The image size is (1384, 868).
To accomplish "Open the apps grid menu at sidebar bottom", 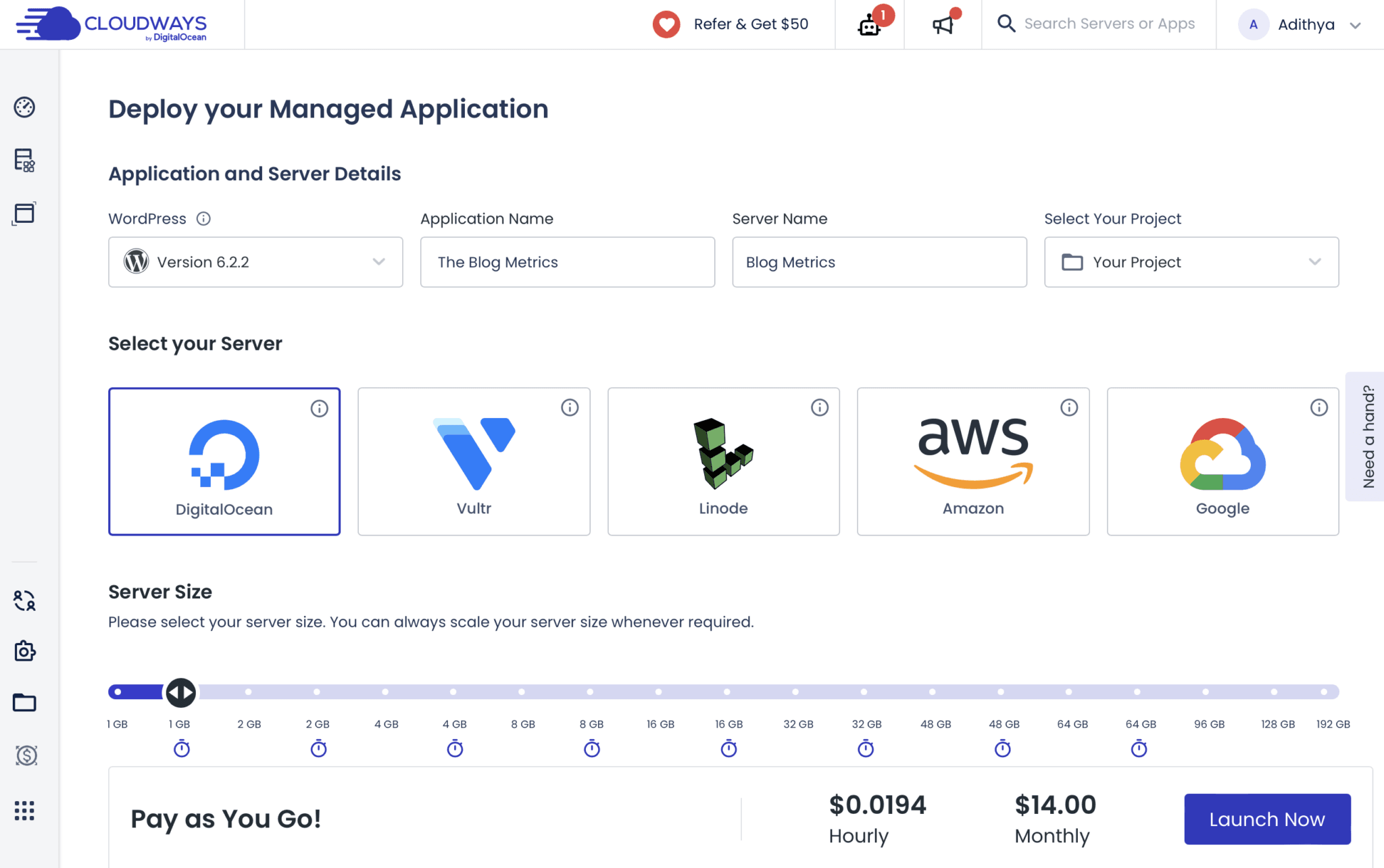I will 24,811.
